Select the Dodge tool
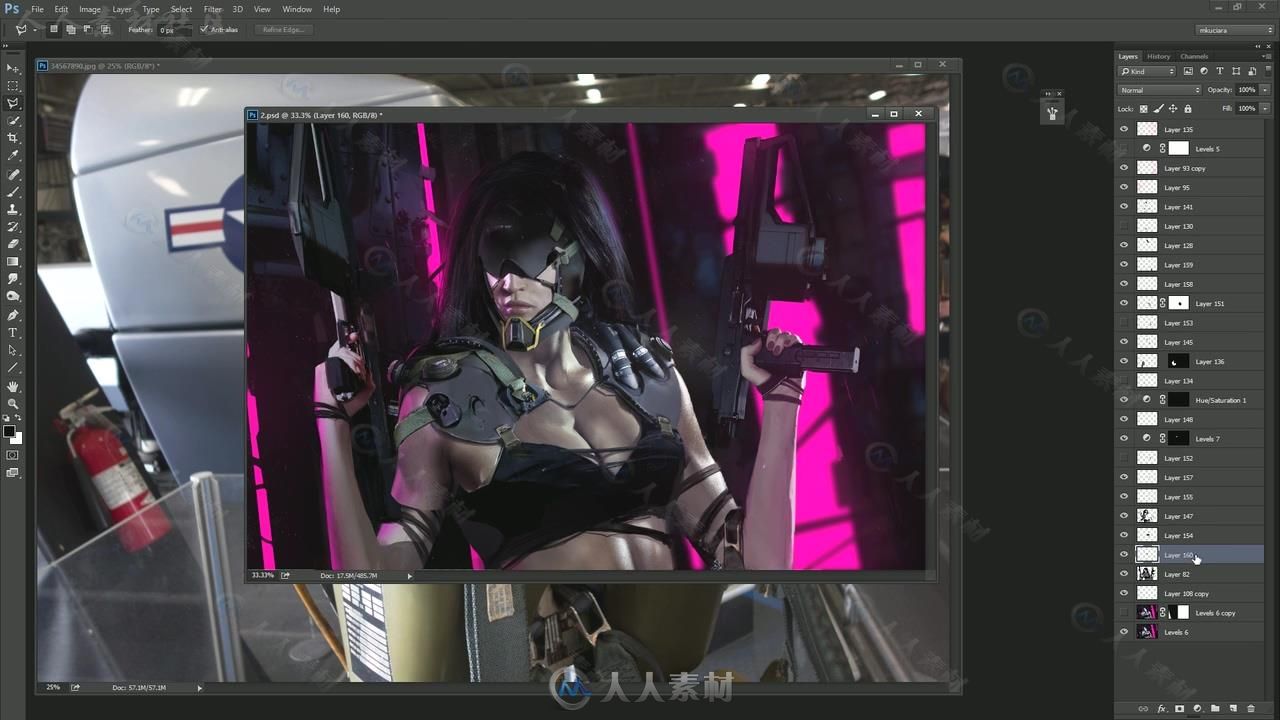Viewport: 1280px width, 720px height. [13, 297]
